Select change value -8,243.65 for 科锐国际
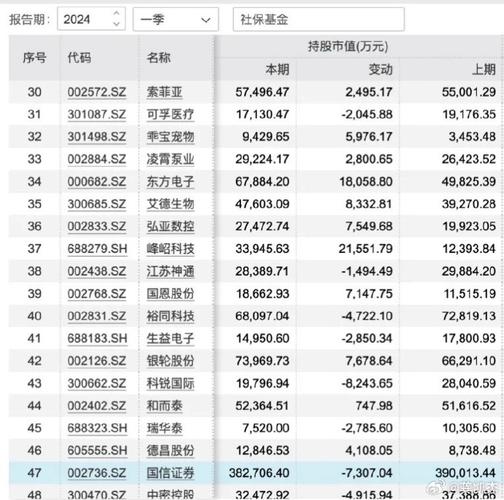This screenshot has width=504, height=500. 367,383
